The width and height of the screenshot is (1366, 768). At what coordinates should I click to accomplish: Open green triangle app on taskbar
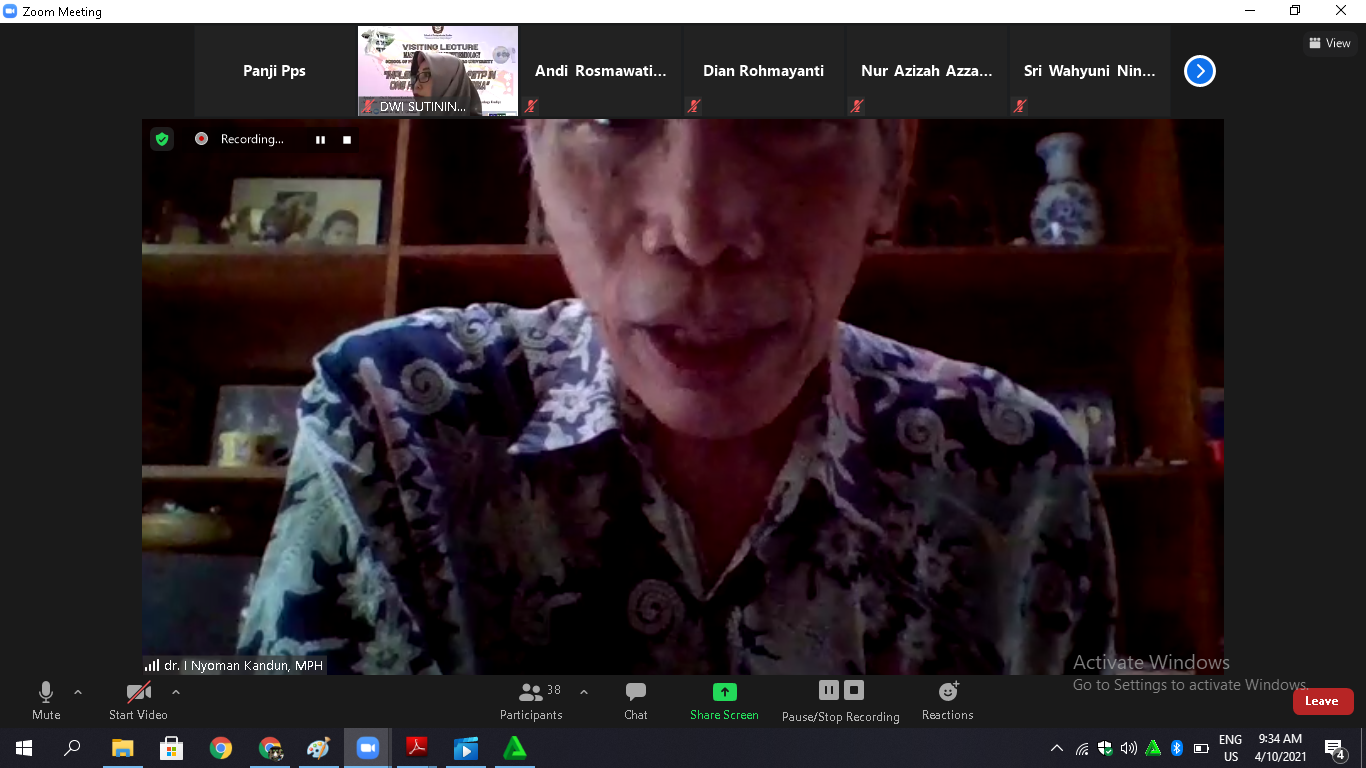514,748
